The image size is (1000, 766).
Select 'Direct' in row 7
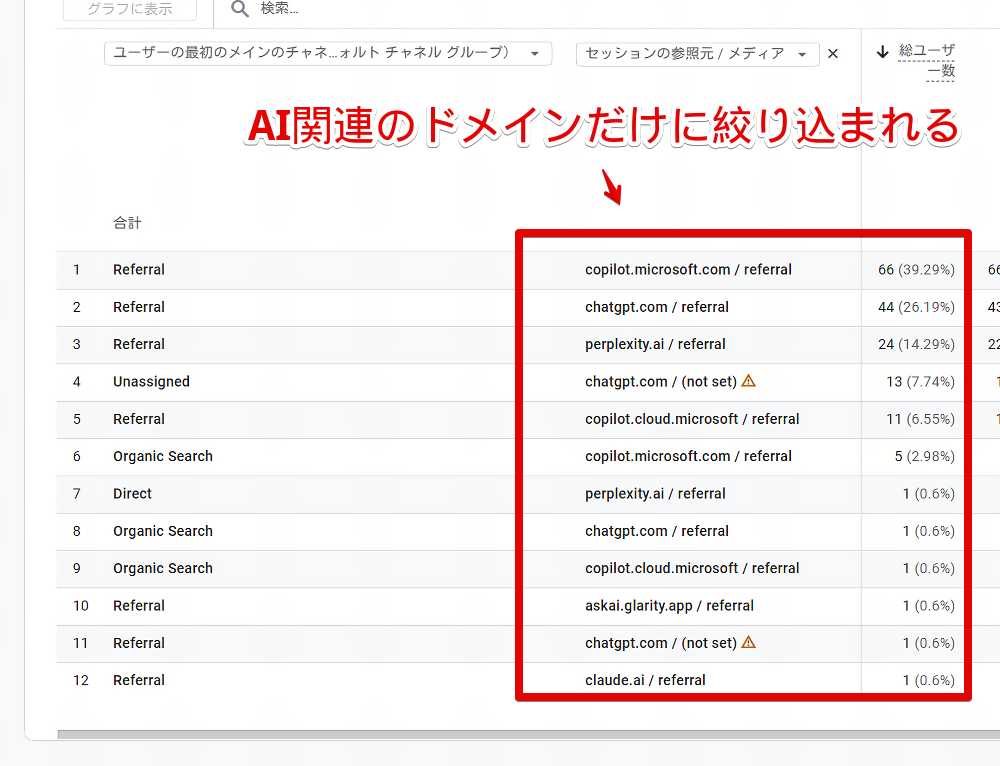pos(132,494)
